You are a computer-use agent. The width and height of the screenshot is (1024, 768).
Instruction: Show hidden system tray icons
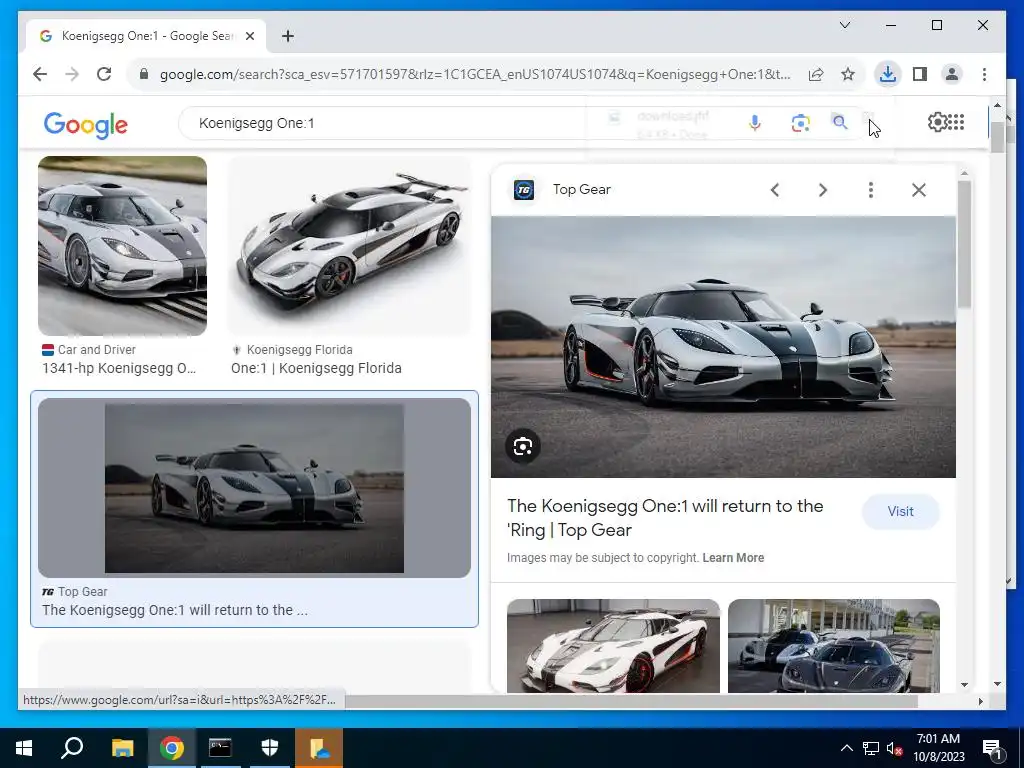click(846, 748)
